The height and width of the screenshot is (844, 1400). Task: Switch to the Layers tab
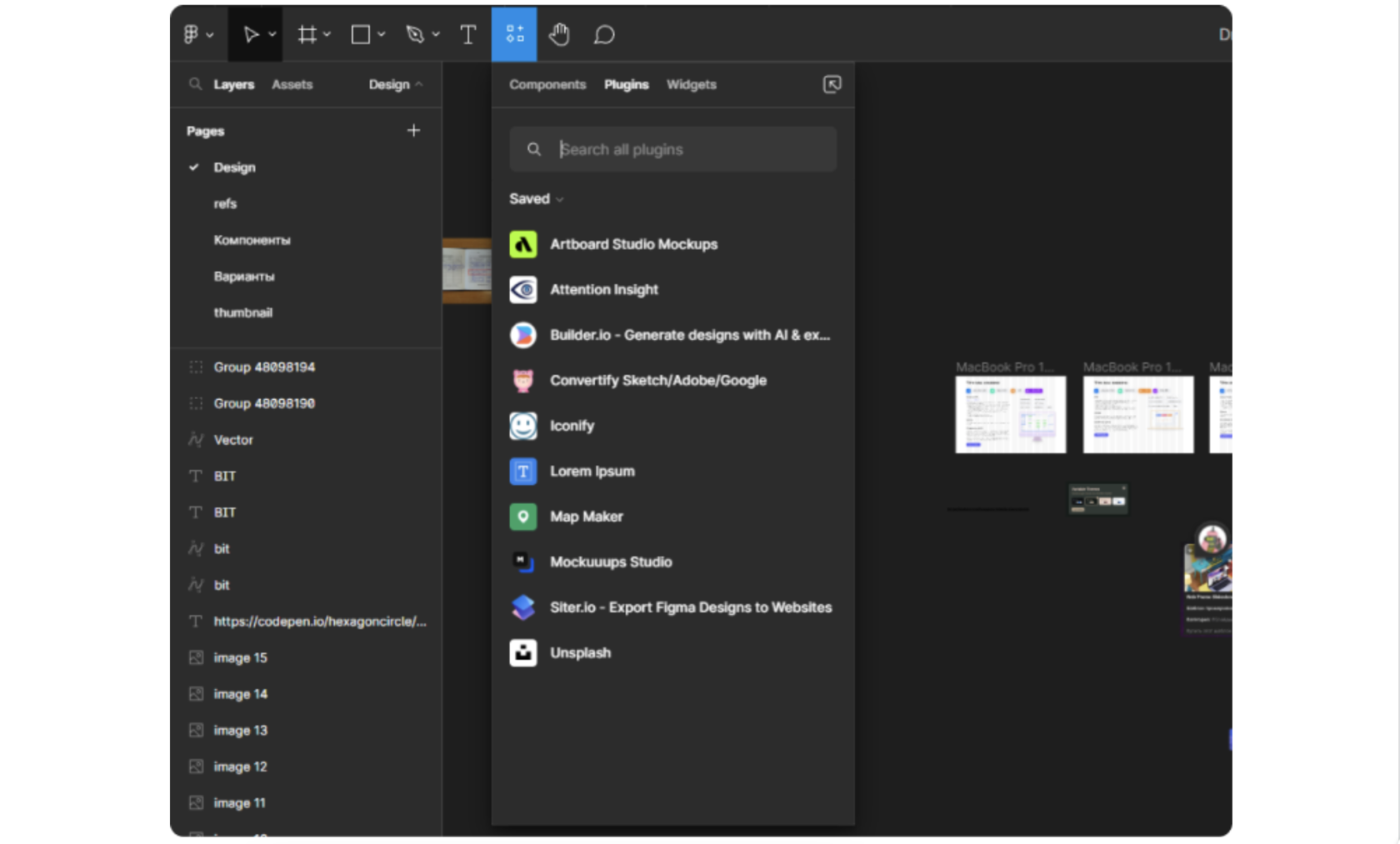tap(233, 84)
